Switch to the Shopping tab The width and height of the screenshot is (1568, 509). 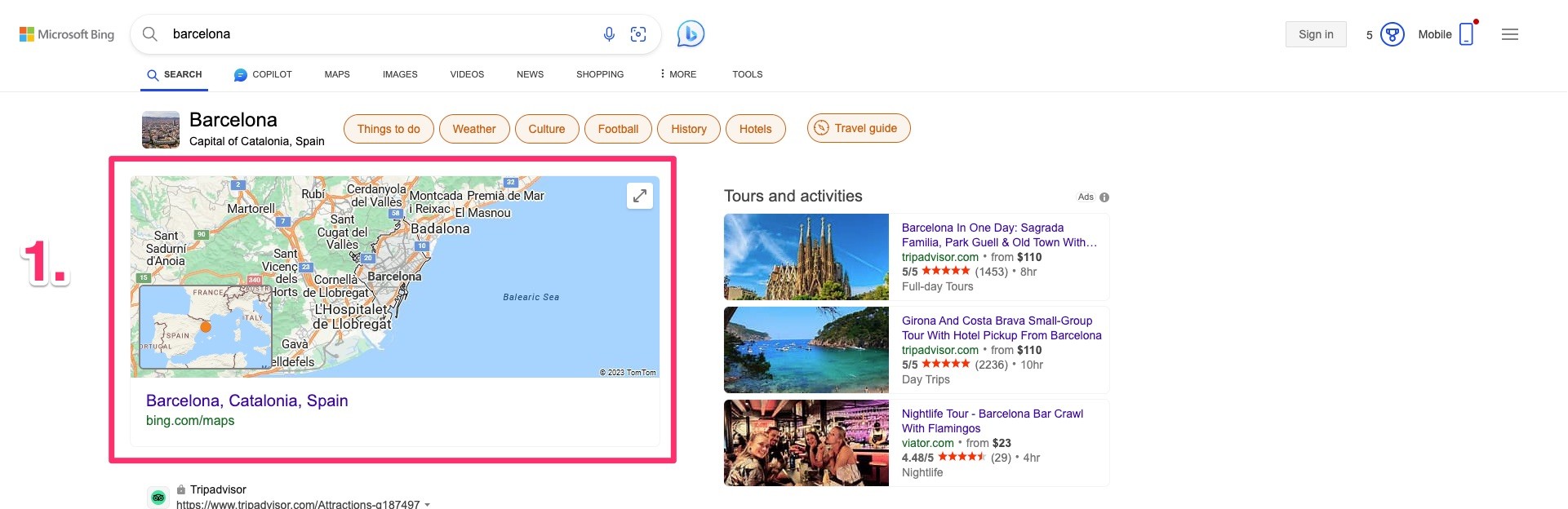[x=600, y=74]
